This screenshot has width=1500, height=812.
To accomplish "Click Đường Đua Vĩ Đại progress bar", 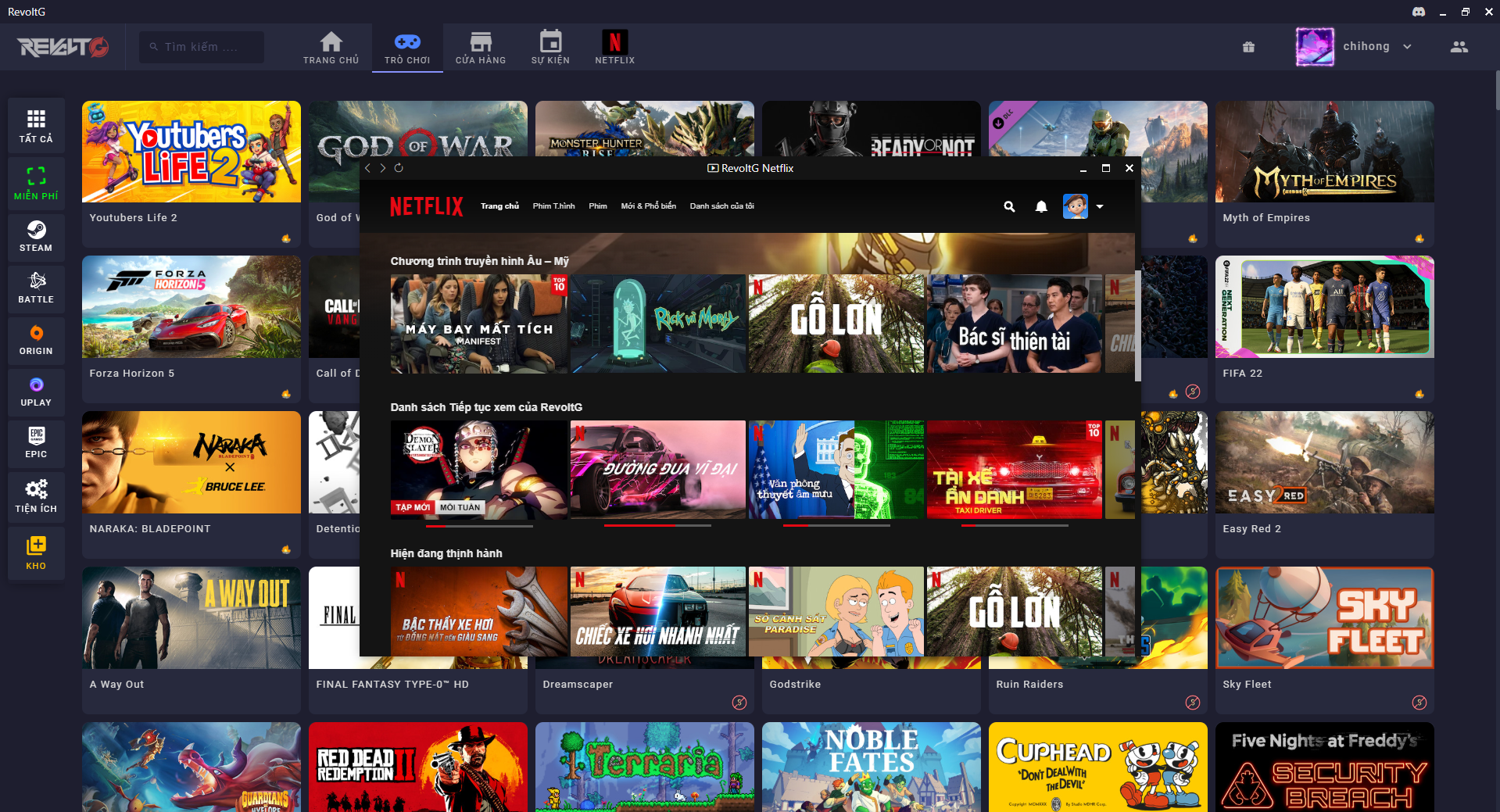I will pyautogui.click(x=658, y=526).
